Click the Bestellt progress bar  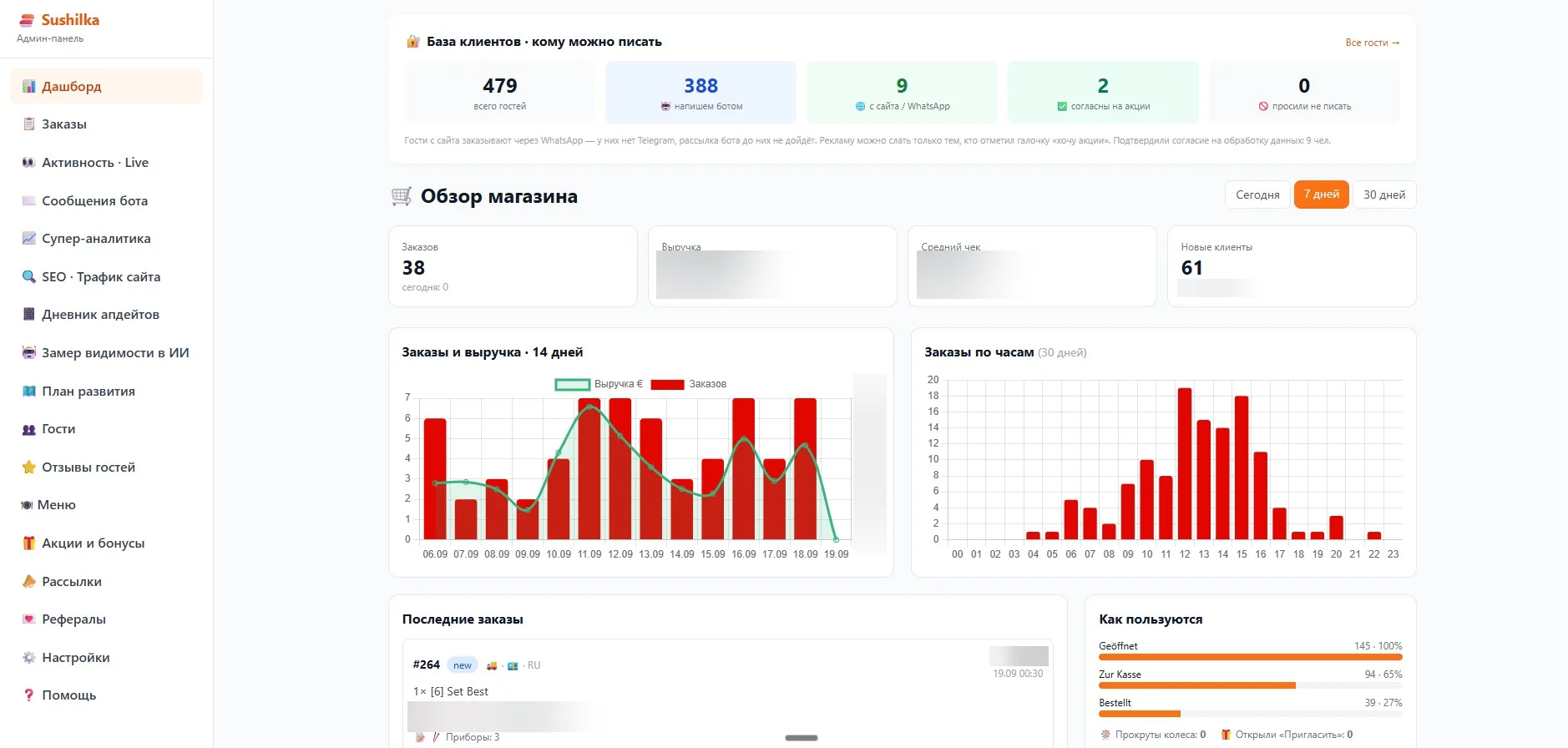click(x=1250, y=714)
